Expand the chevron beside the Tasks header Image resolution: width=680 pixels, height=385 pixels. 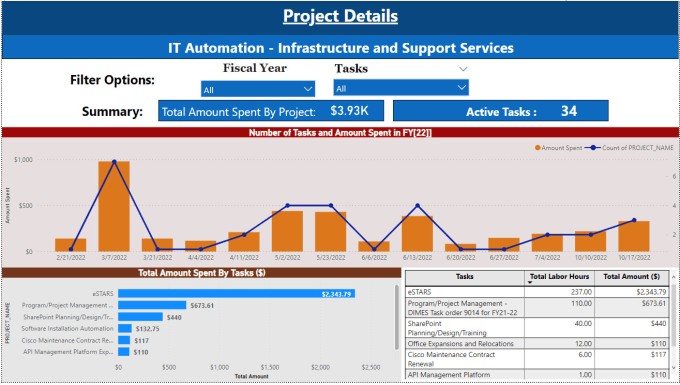463,69
